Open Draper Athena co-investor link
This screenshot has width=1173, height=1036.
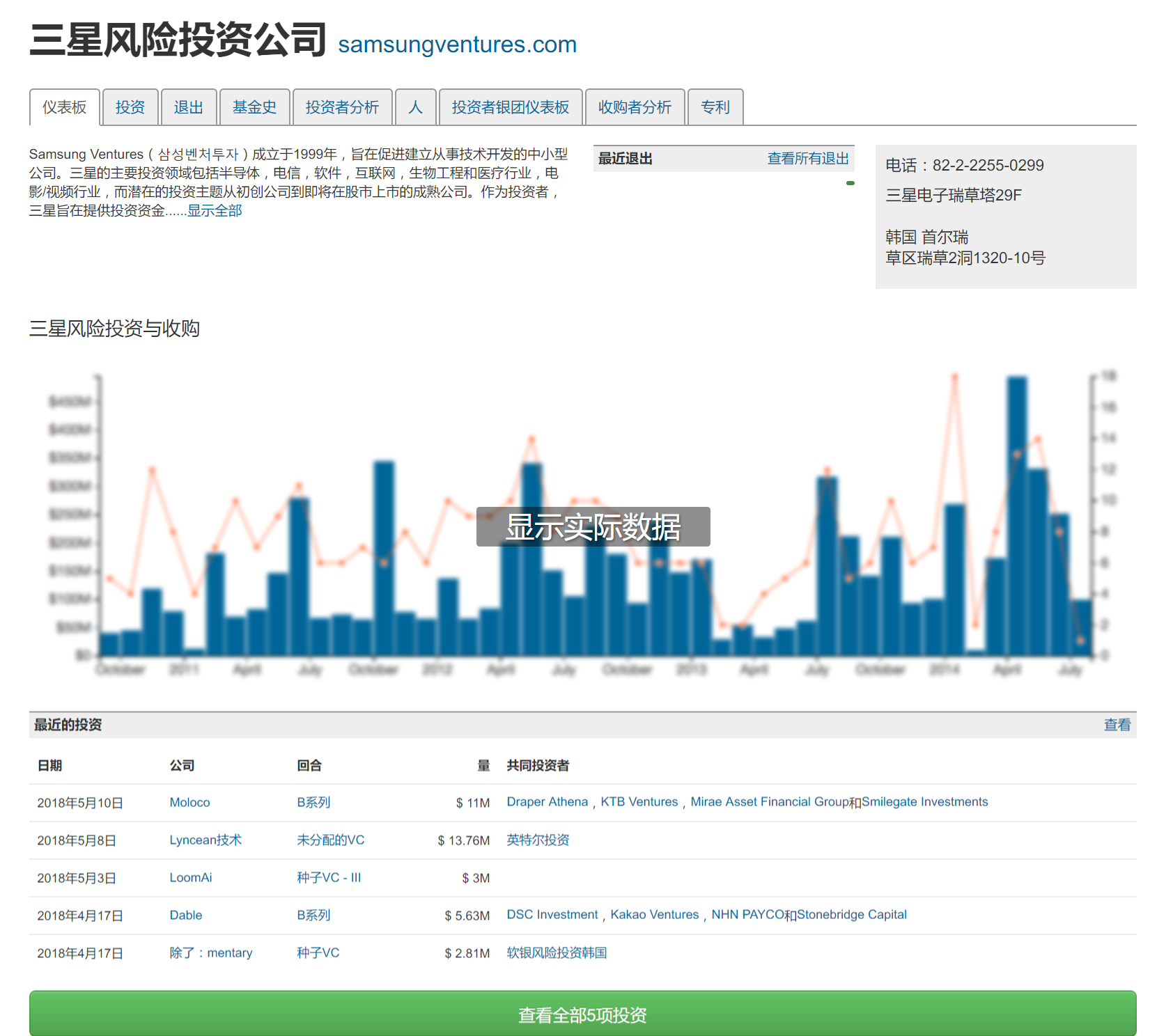point(547,802)
